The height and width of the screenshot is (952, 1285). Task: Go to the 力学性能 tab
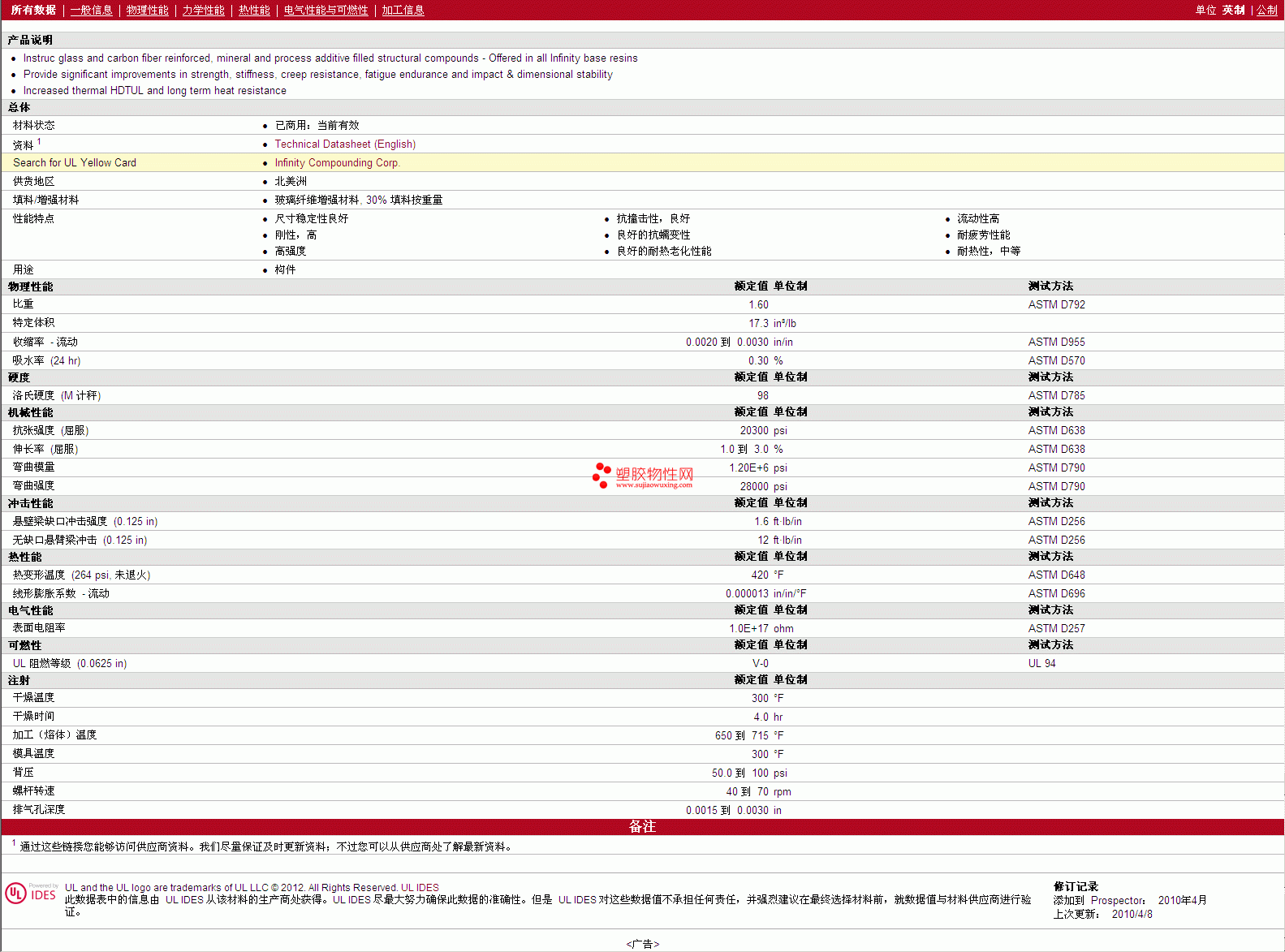(203, 10)
